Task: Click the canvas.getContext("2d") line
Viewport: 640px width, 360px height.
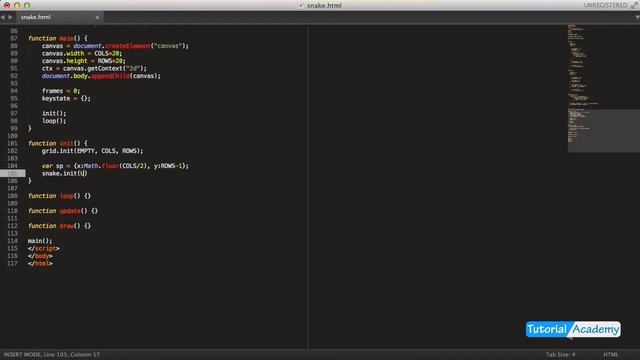Action: (94, 69)
